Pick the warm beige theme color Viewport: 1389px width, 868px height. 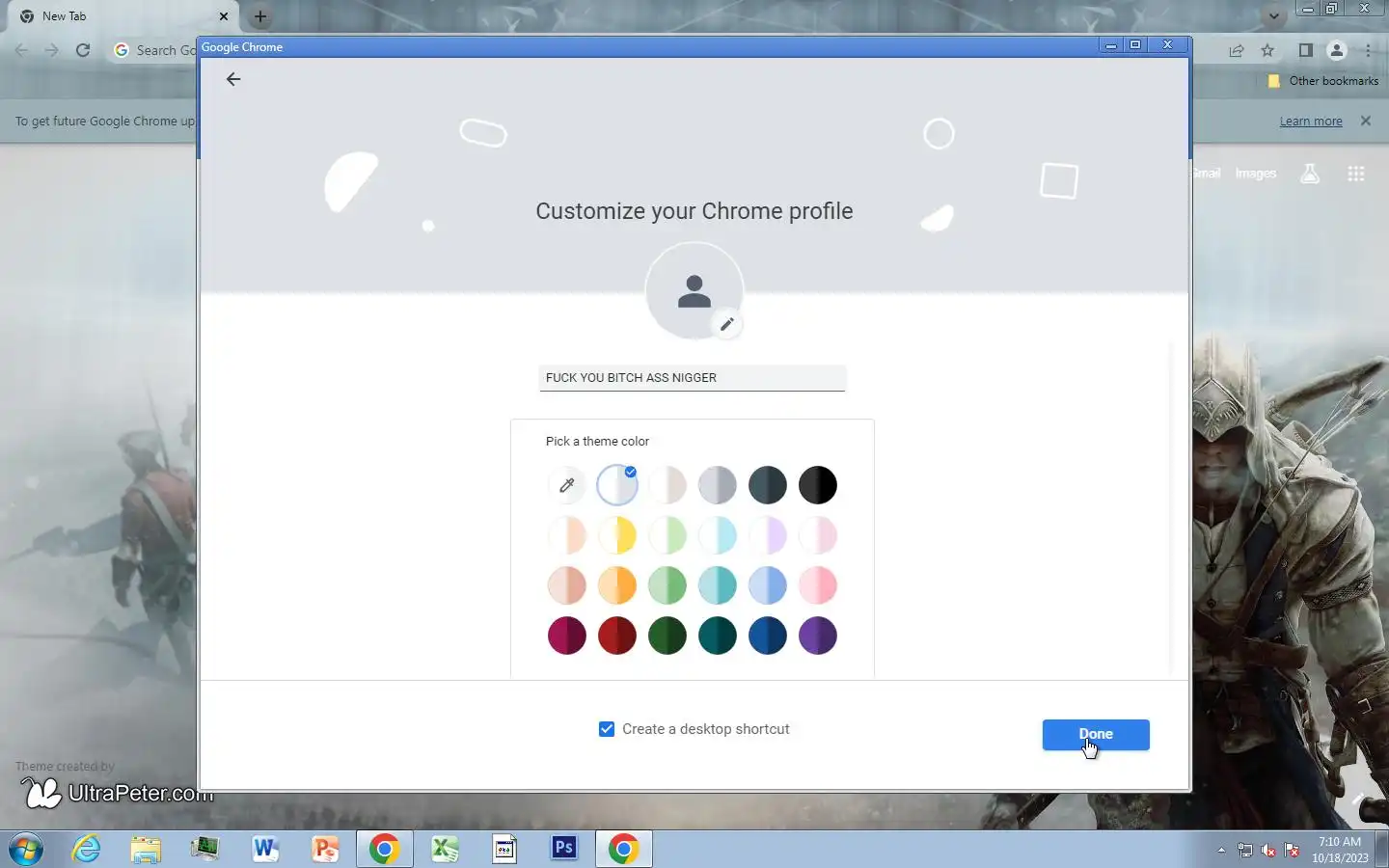[x=667, y=485]
